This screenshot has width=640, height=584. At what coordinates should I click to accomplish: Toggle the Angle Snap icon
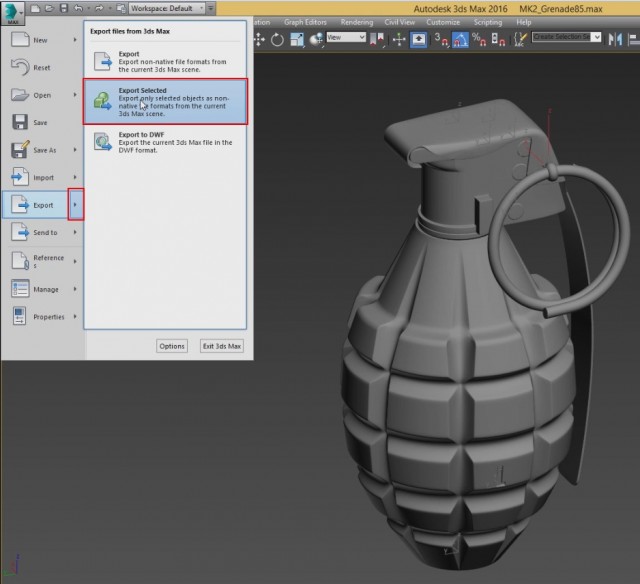(461, 39)
